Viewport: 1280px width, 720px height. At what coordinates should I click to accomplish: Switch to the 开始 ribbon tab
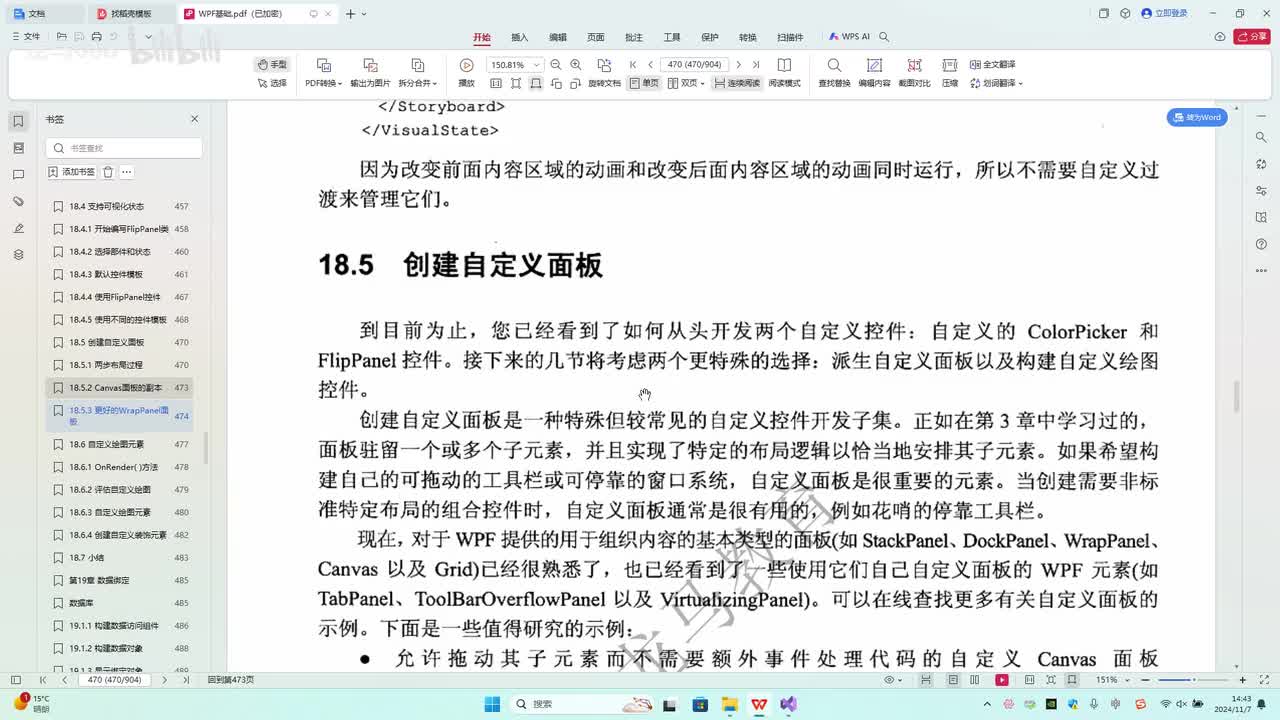[x=482, y=37]
